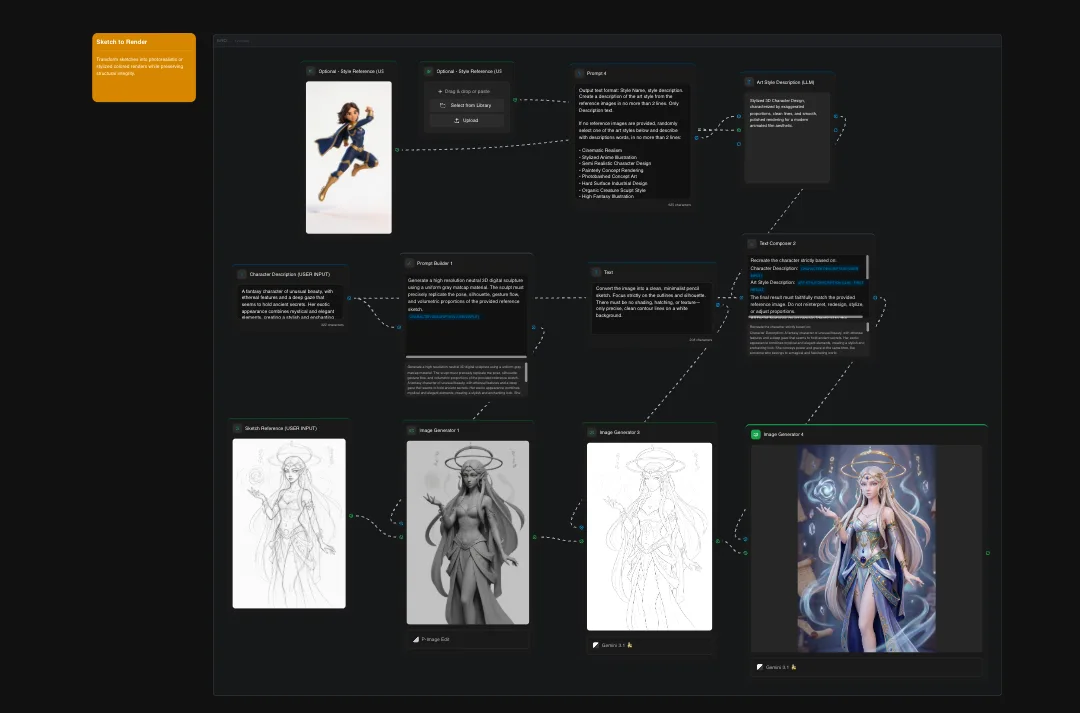The image size is (1080, 713).
Task: Click the clean line-art output in Image Generator 3
Action: [x=650, y=537]
